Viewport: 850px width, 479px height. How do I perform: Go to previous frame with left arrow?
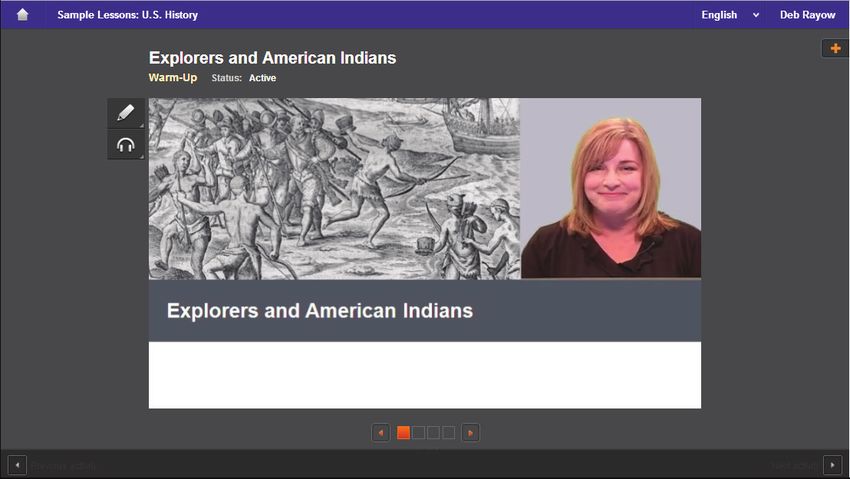tap(381, 433)
